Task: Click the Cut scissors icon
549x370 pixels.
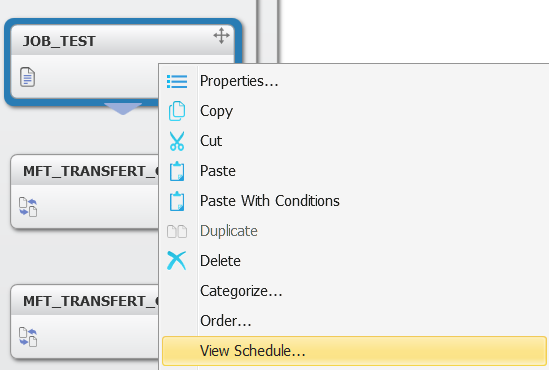Action: (x=177, y=141)
